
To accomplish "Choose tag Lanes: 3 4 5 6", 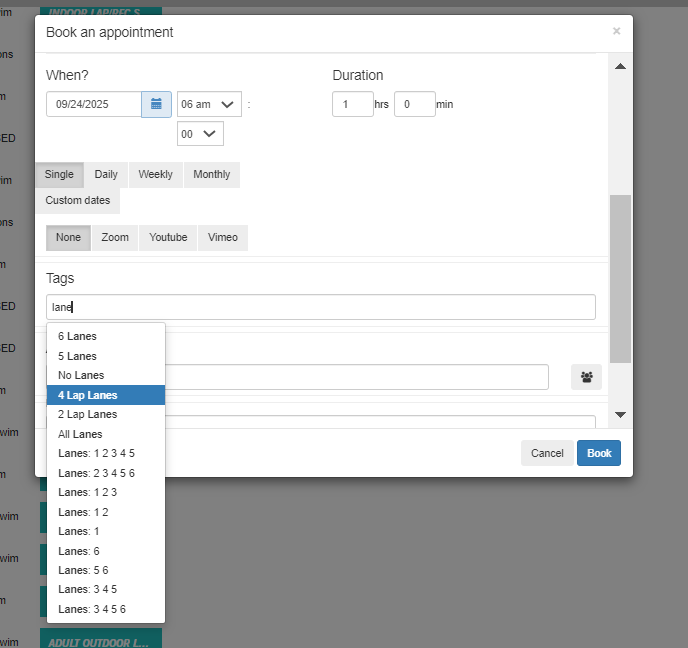I will click(106, 609).
